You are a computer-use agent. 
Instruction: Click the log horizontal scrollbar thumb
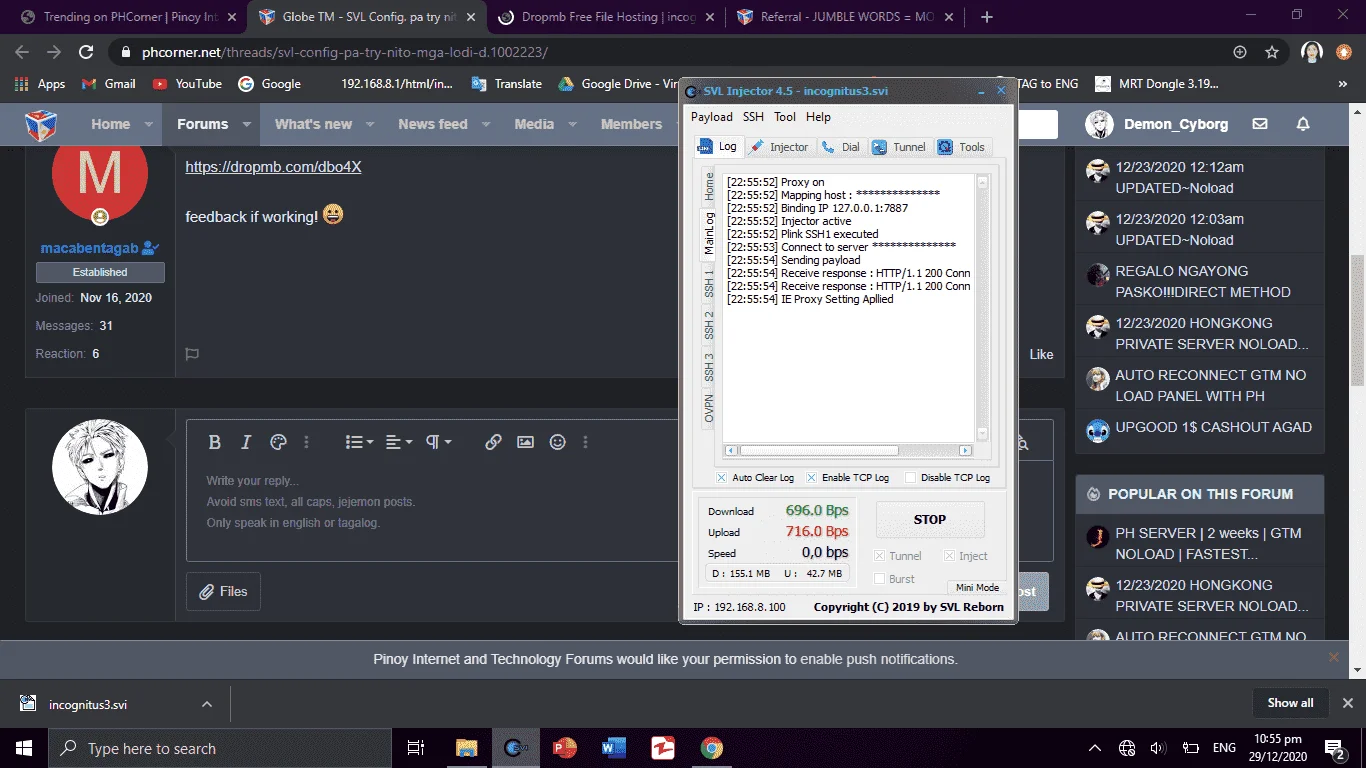[818, 451]
